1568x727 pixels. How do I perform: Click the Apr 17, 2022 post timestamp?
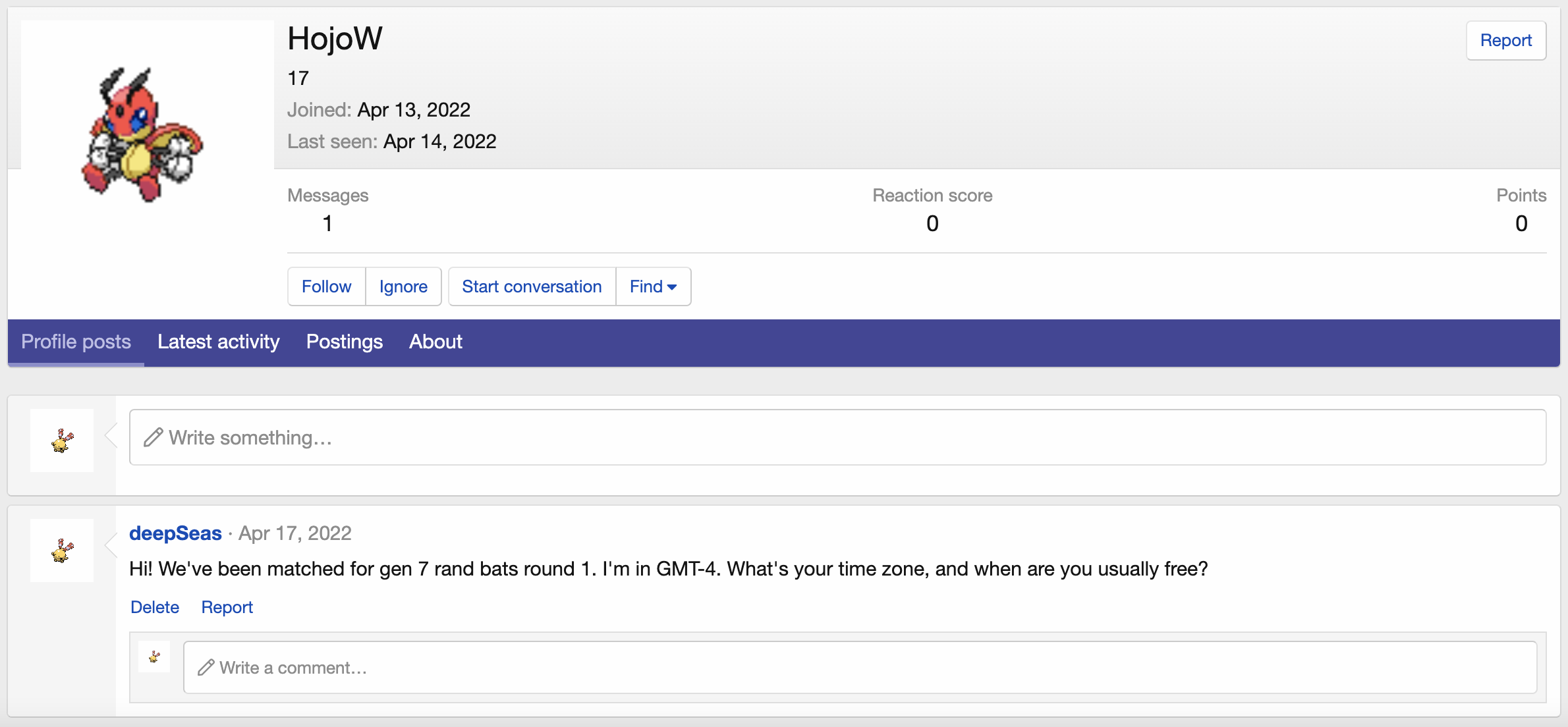294,533
